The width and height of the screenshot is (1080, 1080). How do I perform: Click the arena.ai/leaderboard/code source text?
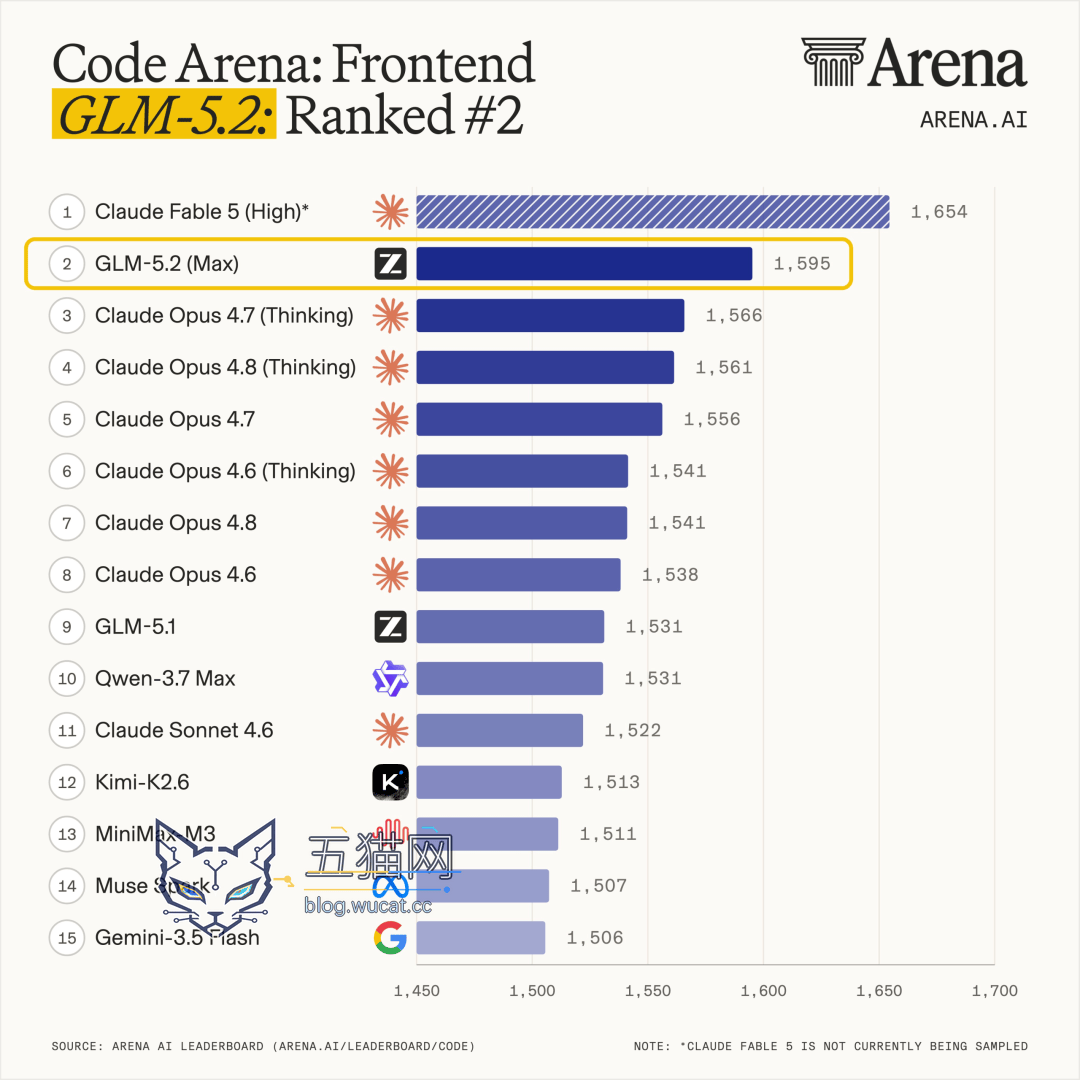376,1046
